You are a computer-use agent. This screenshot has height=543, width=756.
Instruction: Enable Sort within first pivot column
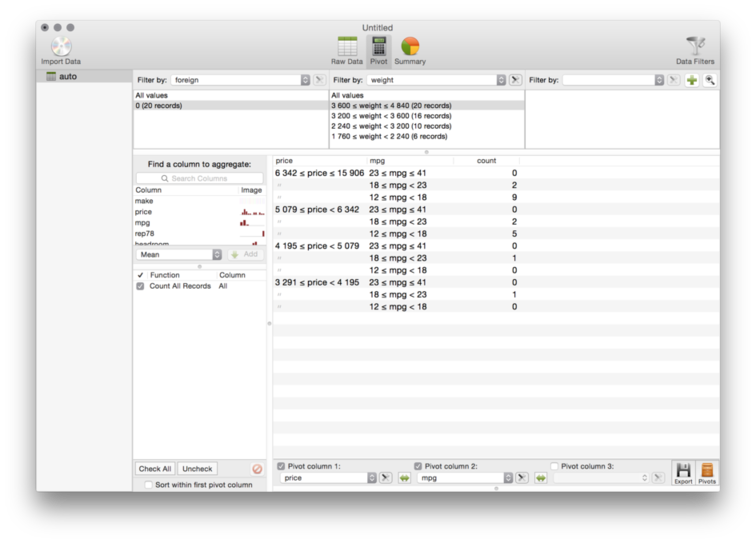[x=148, y=485]
